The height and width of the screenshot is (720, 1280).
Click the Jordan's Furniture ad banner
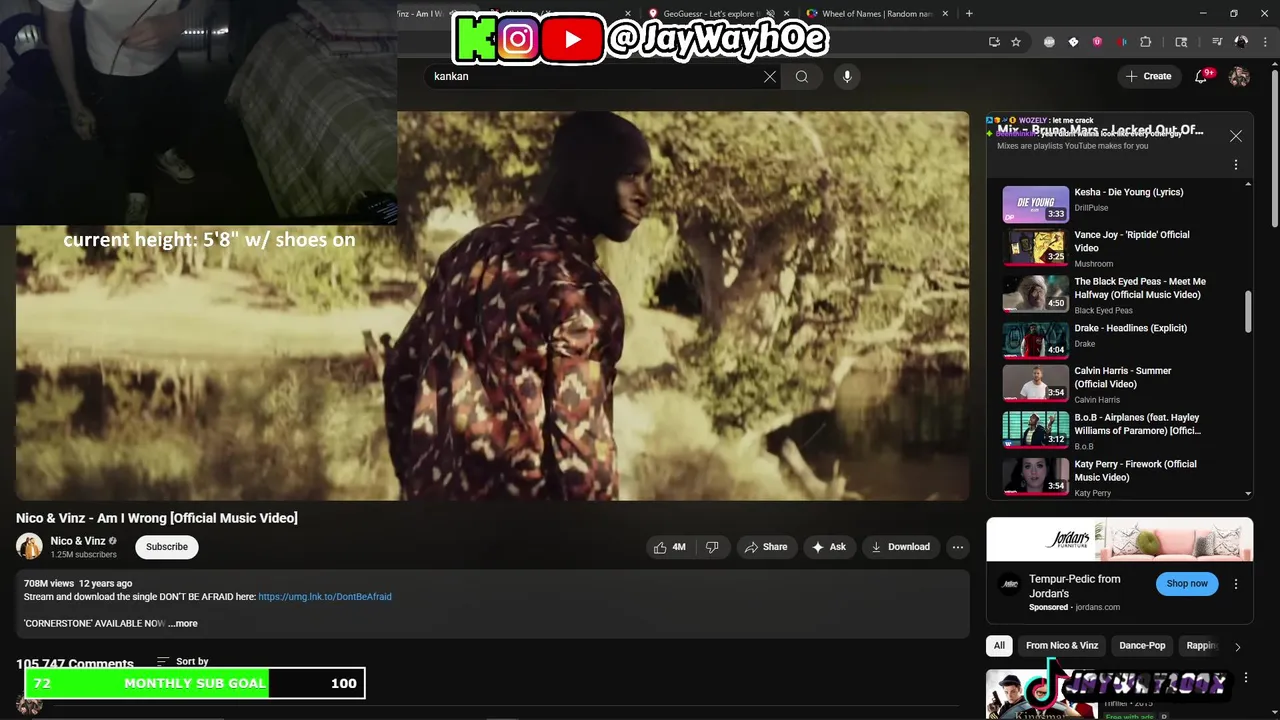(1120, 539)
